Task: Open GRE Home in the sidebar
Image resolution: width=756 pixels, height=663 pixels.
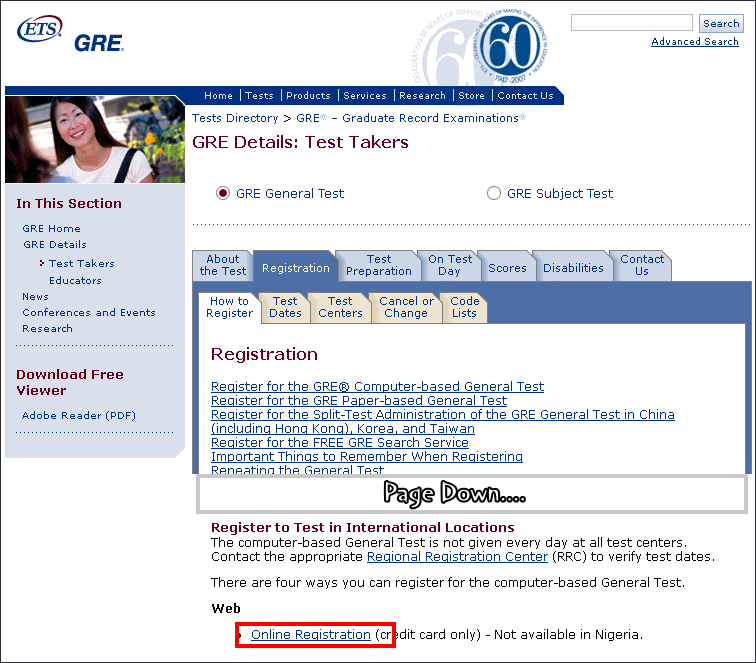Action: 51,229
